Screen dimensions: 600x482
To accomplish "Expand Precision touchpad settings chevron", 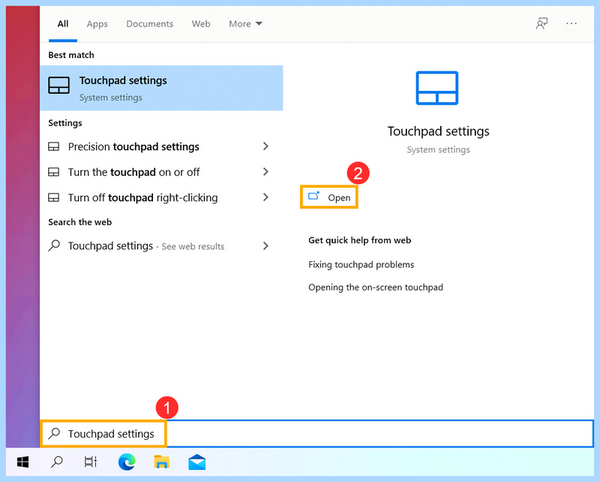I will pyautogui.click(x=266, y=146).
